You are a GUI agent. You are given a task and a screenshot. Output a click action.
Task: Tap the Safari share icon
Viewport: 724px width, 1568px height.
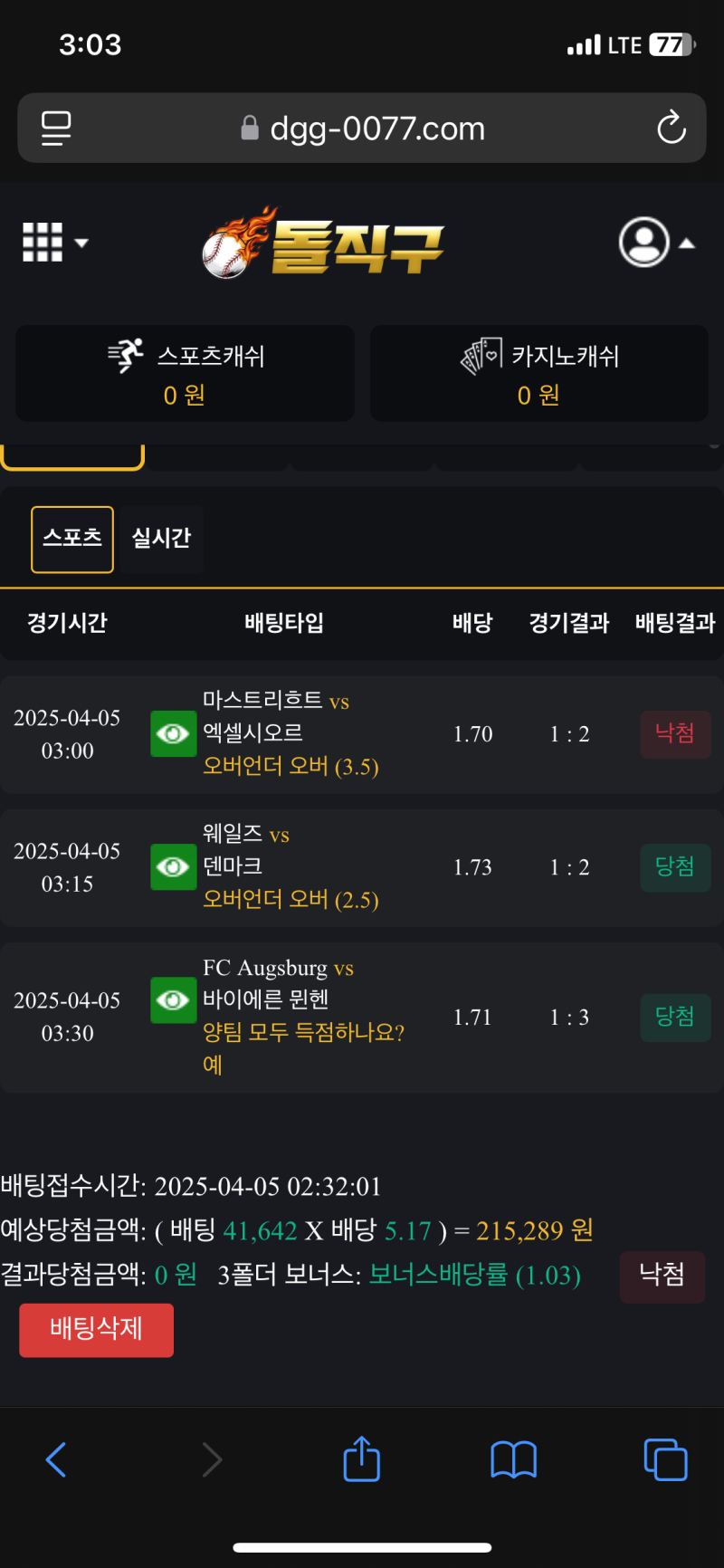pos(361,1459)
